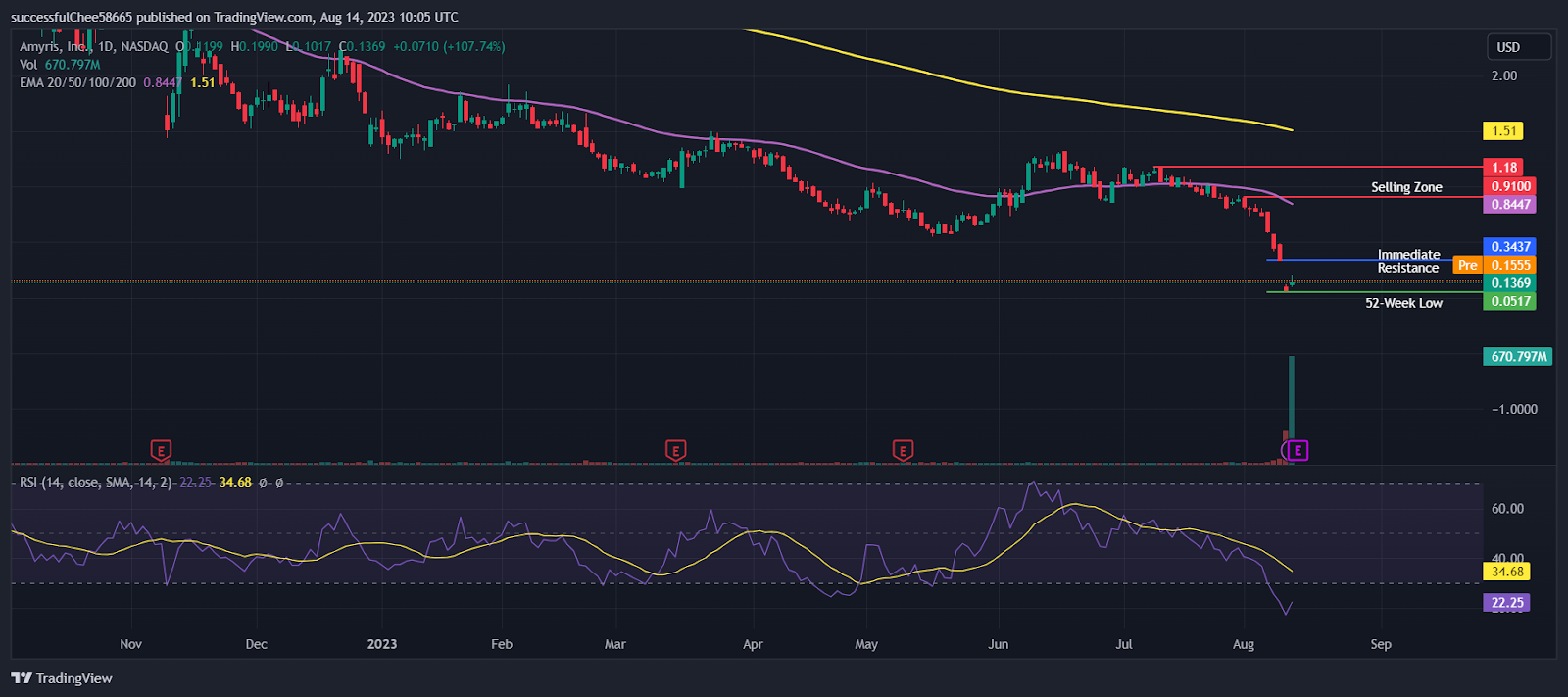Click the 670.797M volume axis label

tap(1518, 357)
